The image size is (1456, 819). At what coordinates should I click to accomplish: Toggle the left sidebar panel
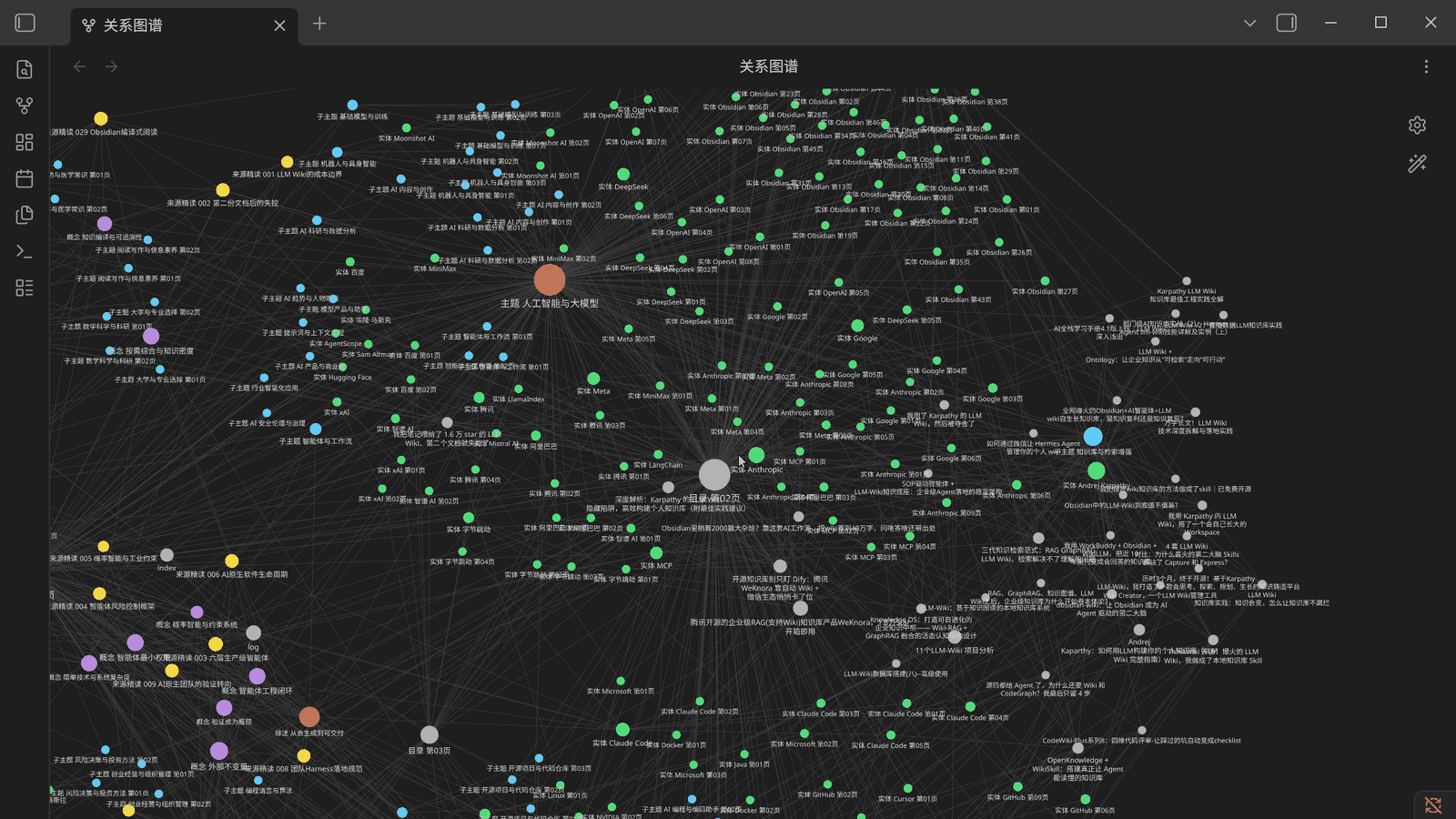tap(25, 23)
